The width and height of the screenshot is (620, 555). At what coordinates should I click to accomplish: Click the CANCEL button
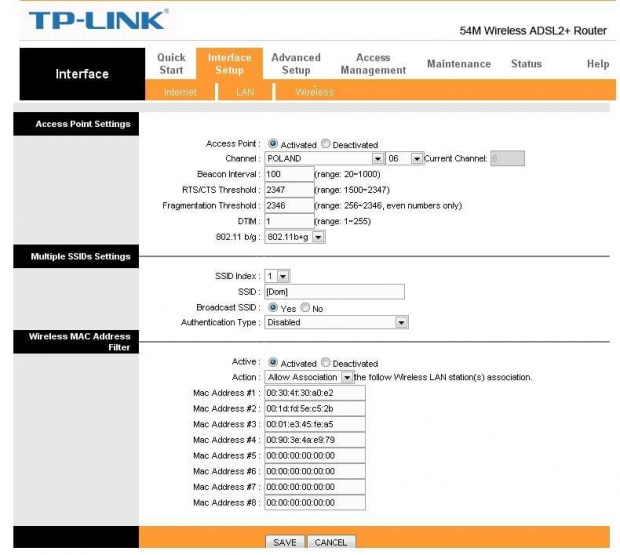331,542
